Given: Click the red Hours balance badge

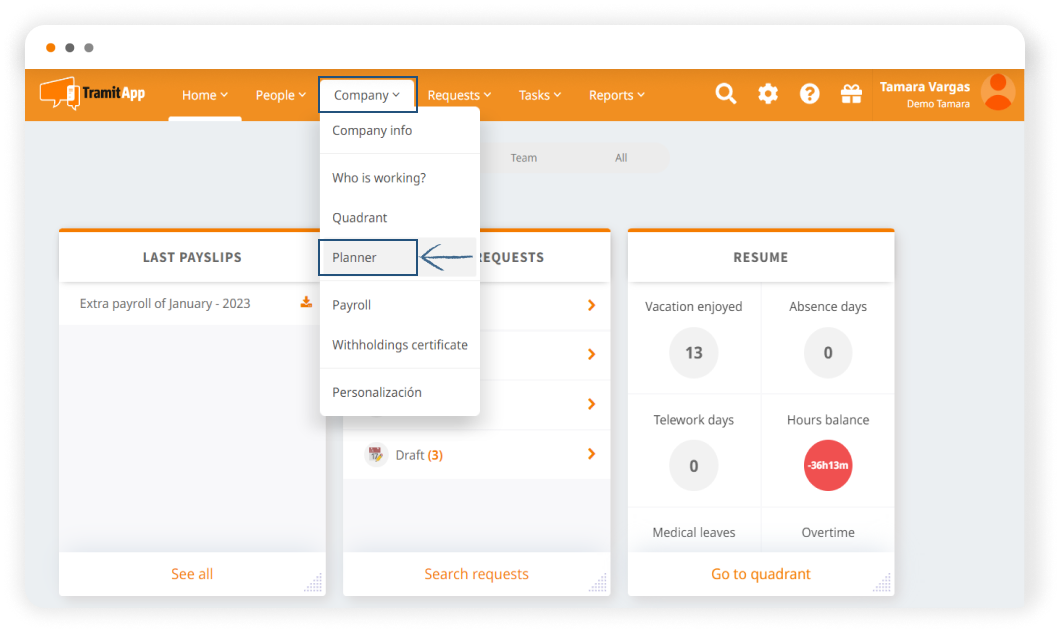Looking at the screenshot, I should pos(827,466).
